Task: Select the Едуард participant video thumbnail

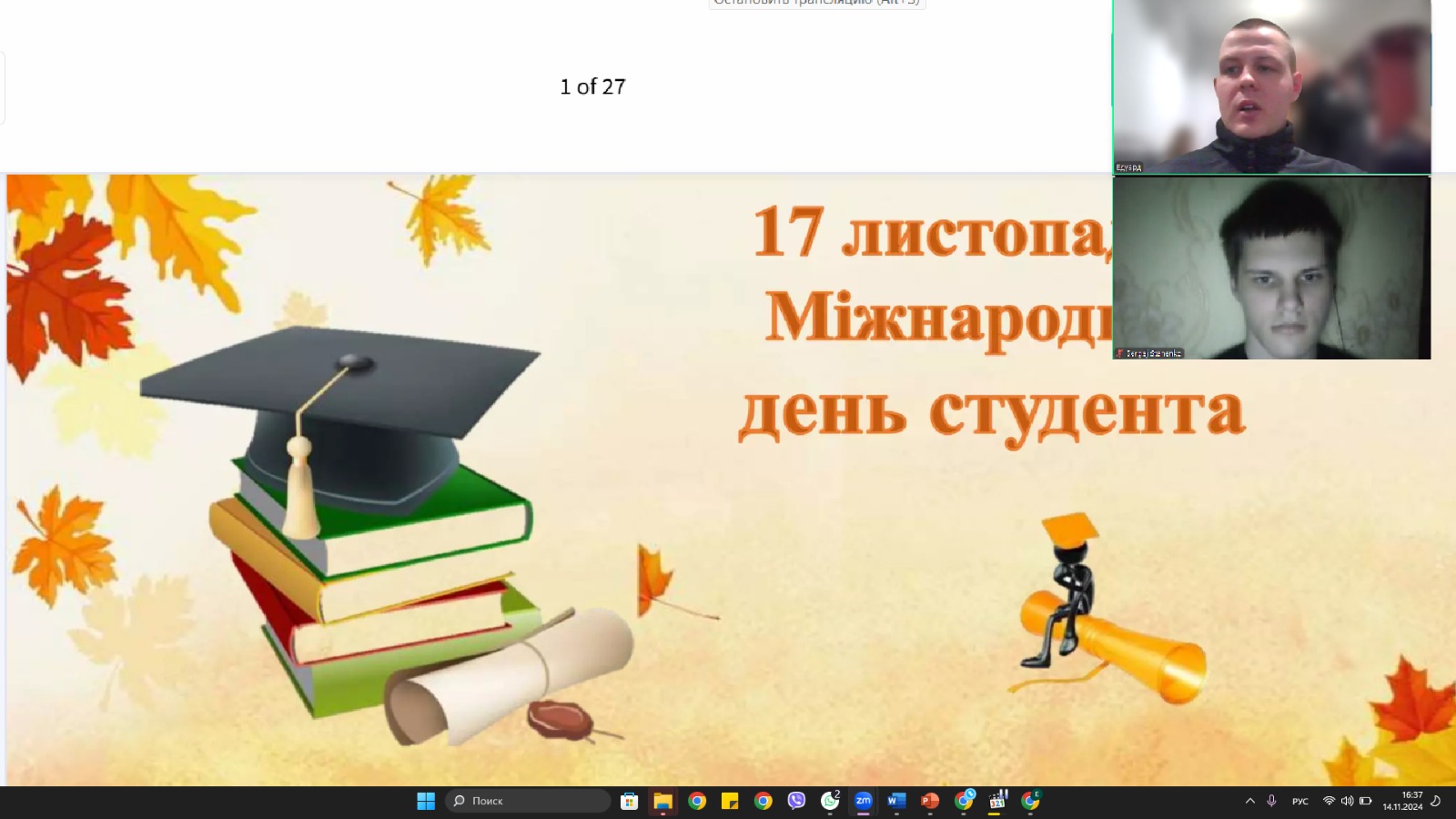Action: point(1271,86)
